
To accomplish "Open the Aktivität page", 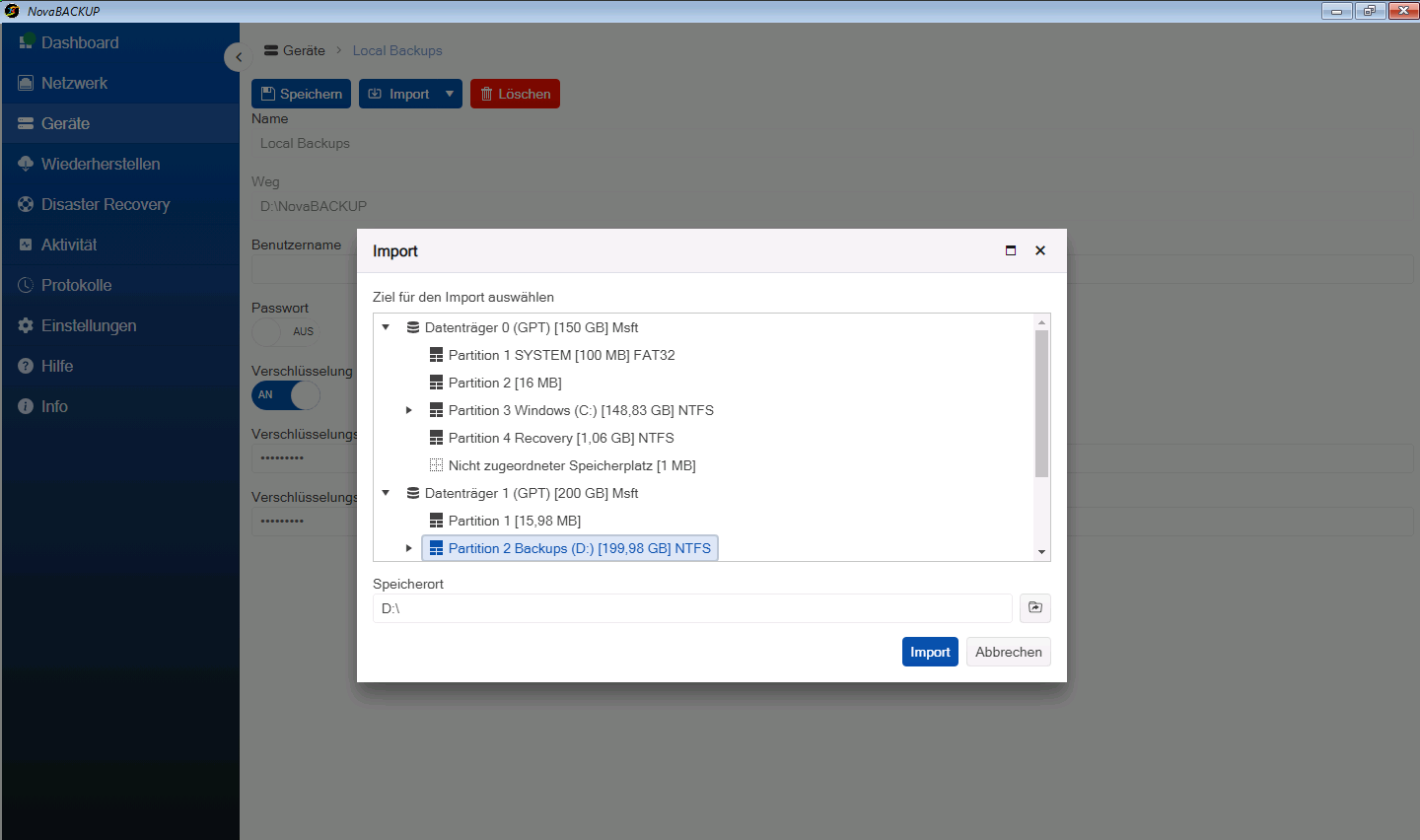I will click(120, 245).
